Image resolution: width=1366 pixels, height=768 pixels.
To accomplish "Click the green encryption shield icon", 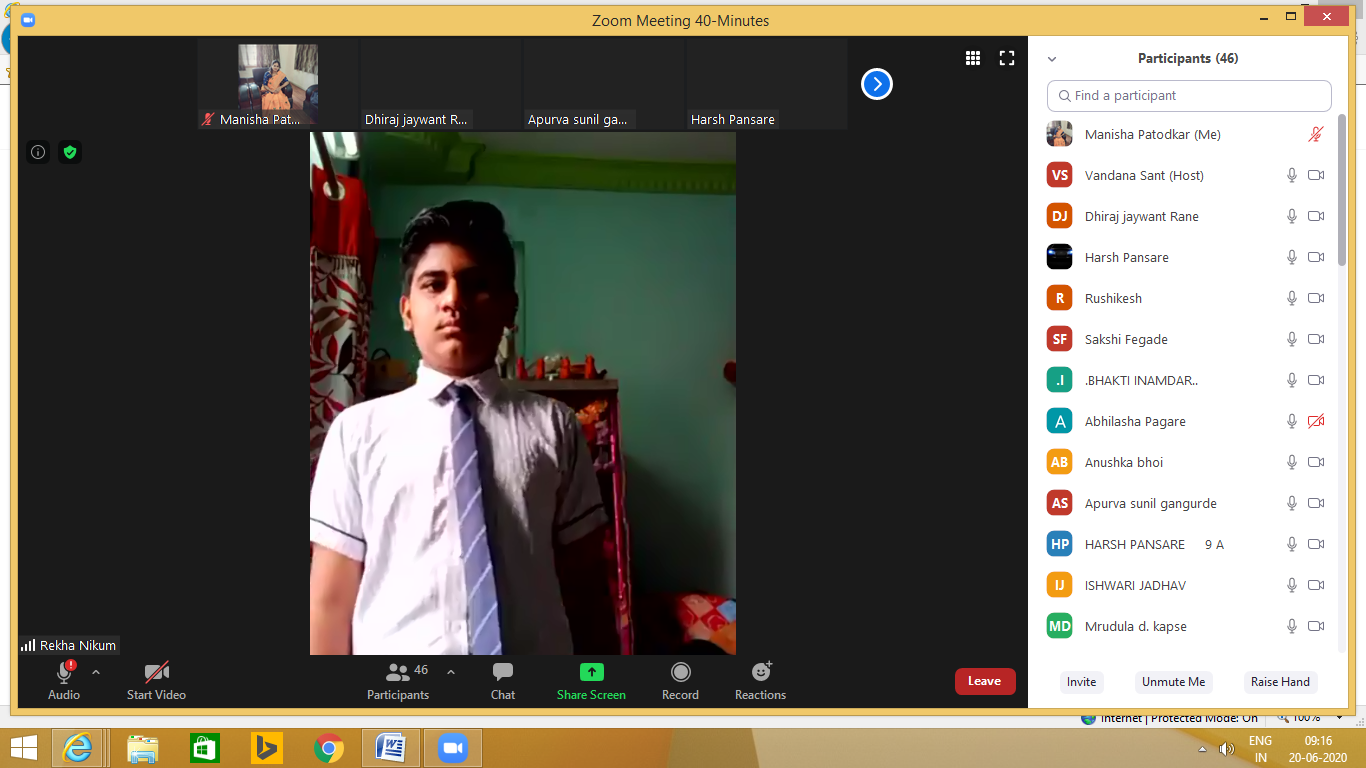I will [x=69, y=152].
